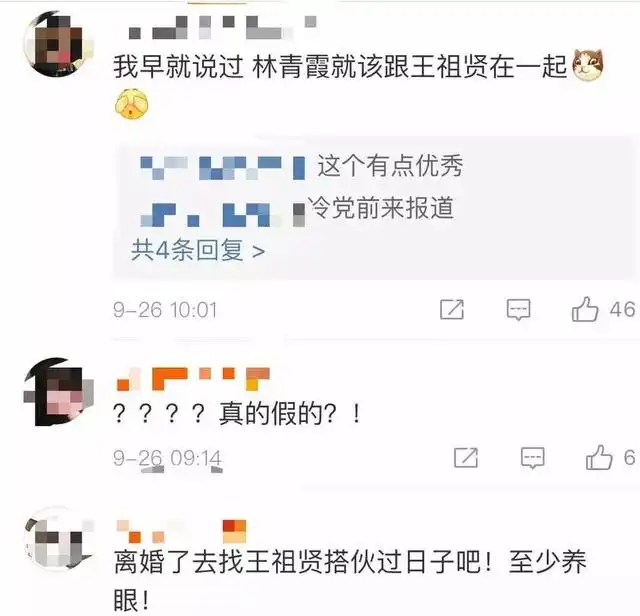640x616 pixels.
Task: Open replies for the 9-26 10:01 comment
Action: point(518,309)
